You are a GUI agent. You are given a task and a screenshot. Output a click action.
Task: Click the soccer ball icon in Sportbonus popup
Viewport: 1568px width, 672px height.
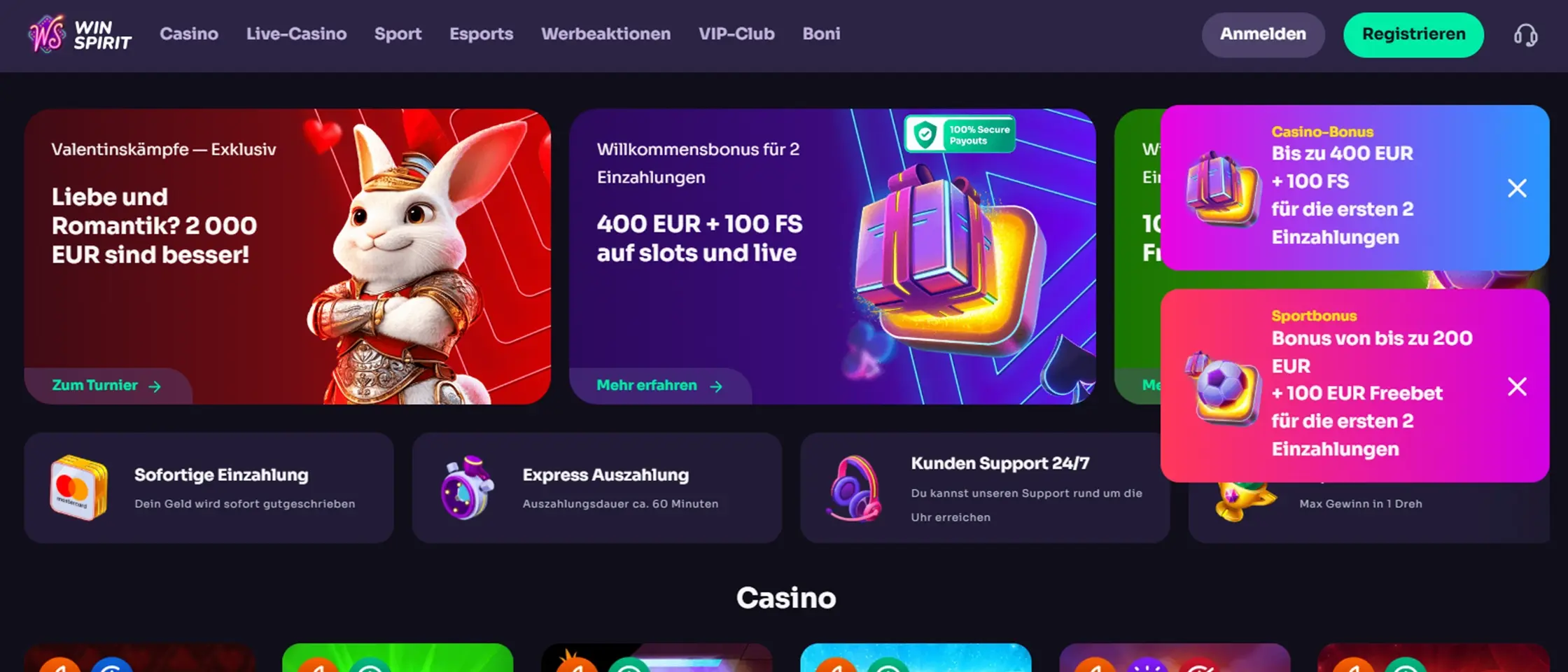click(x=1221, y=387)
